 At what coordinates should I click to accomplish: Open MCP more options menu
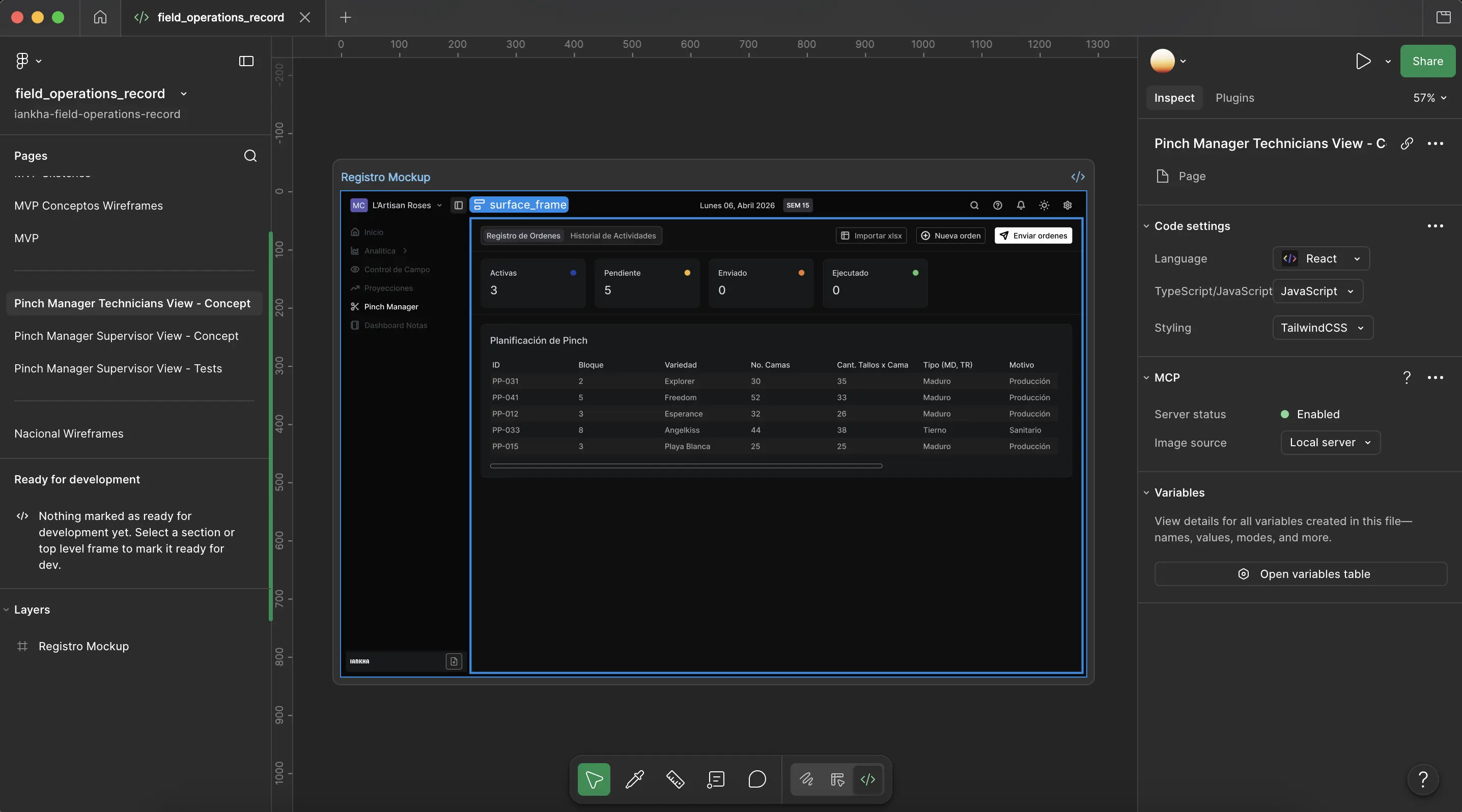pyautogui.click(x=1435, y=378)
